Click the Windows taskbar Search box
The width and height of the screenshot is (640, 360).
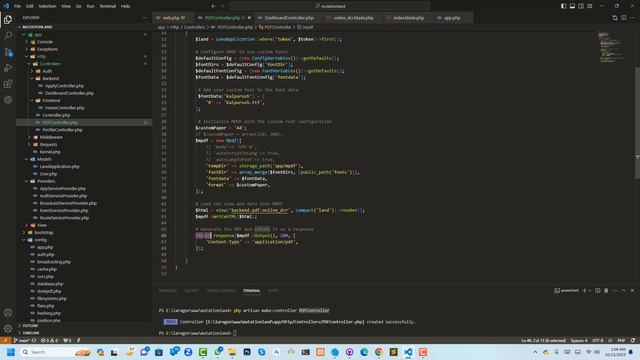coord(55,352)
